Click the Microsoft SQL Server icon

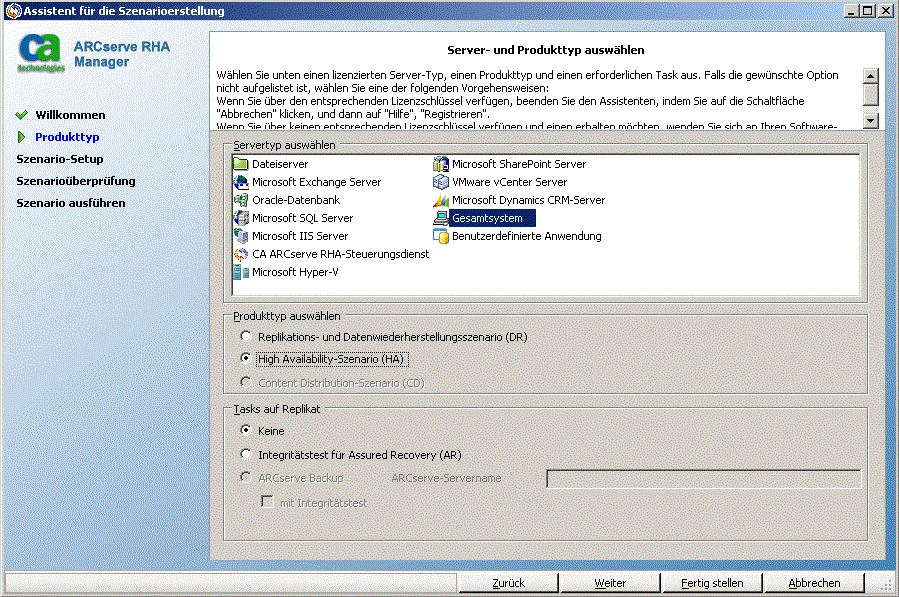[241, 218]
